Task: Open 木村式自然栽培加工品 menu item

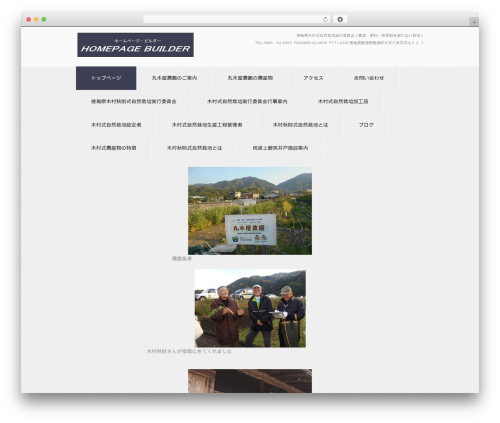Action: (x=343, y=101)
